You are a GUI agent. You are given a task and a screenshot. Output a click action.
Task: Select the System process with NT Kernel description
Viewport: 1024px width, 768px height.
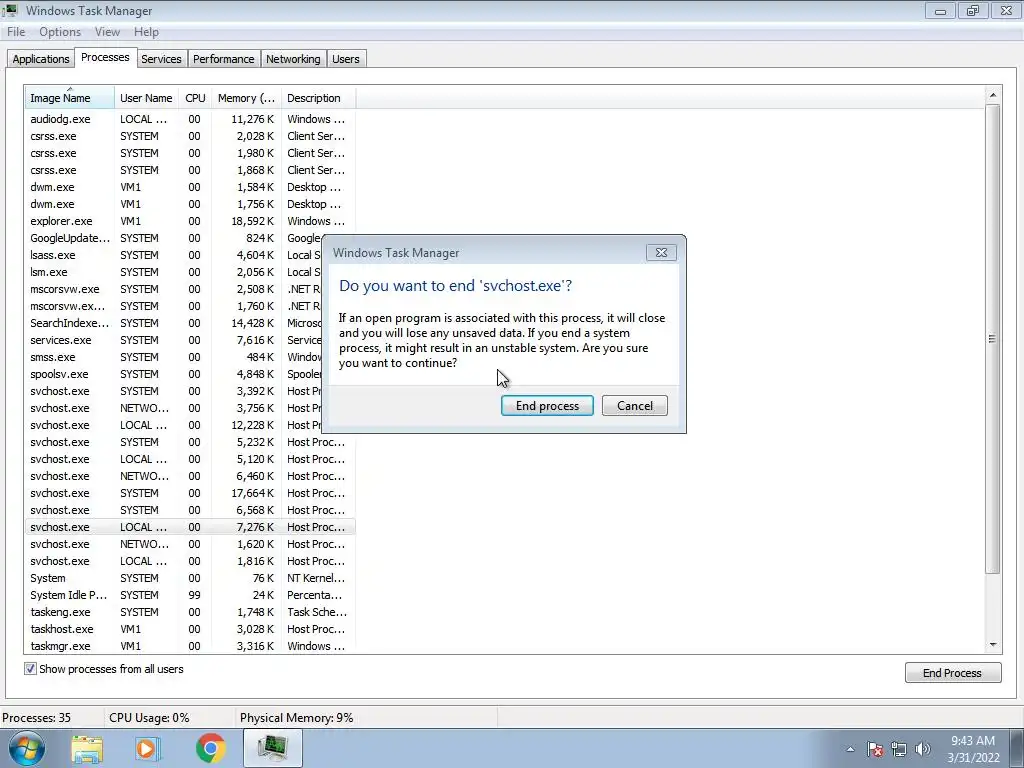tap(190, 578)
